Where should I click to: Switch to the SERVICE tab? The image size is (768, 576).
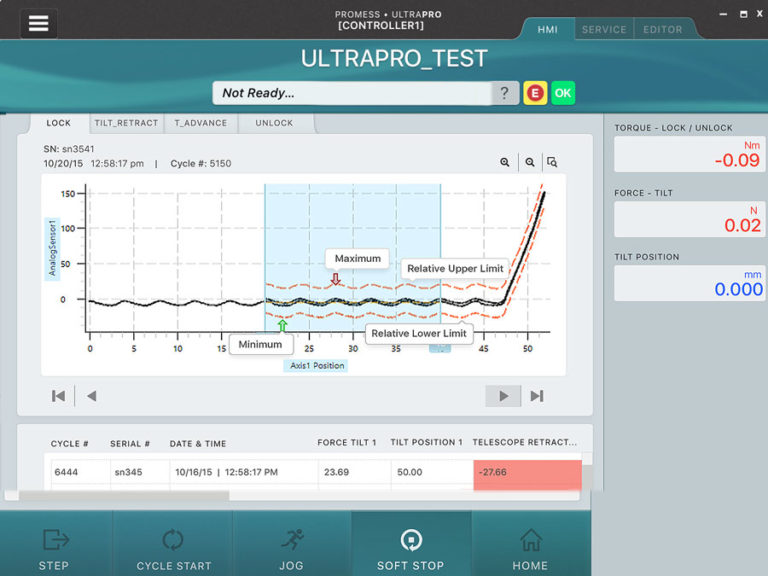click(x=604, y=30)
